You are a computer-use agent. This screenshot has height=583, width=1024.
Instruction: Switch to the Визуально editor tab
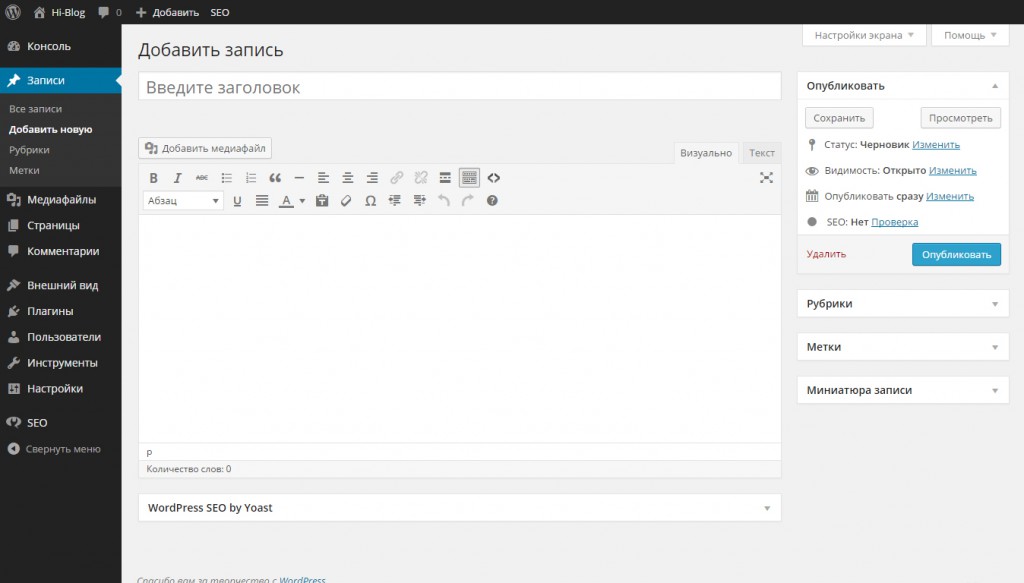[706, 153]
